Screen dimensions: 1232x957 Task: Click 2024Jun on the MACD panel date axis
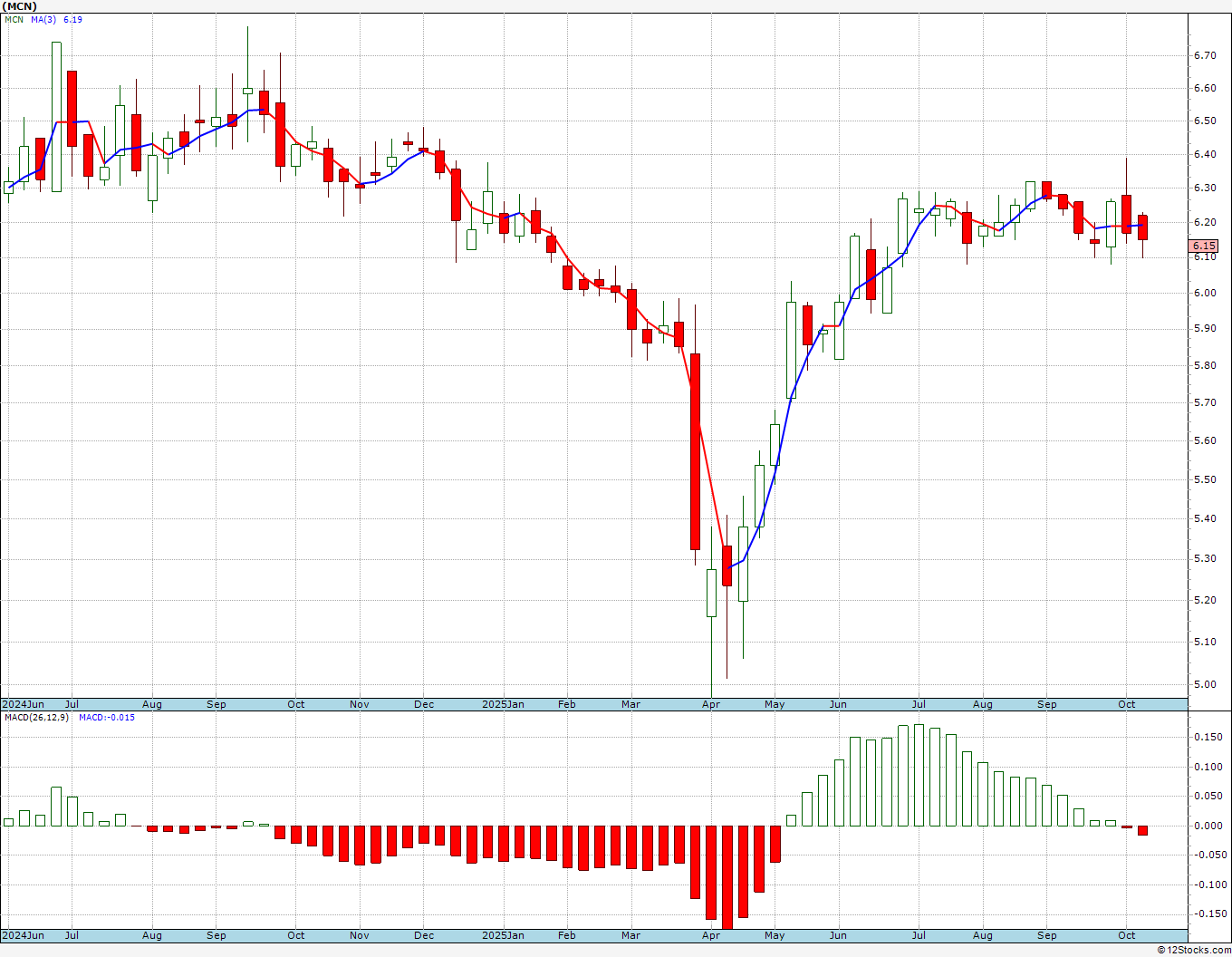[24, 935]
